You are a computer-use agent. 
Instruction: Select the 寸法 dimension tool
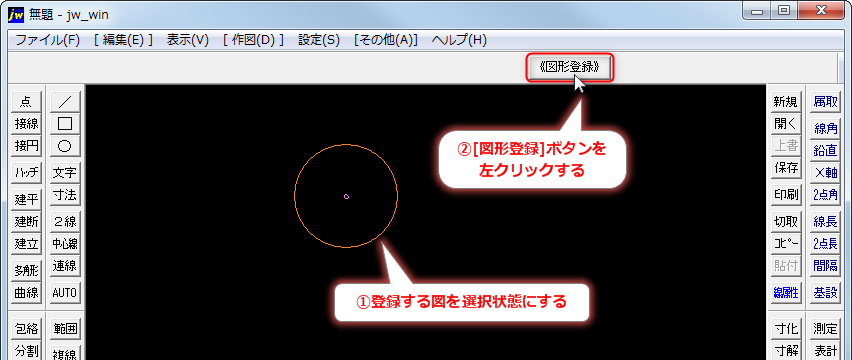(x=65, y=194)
